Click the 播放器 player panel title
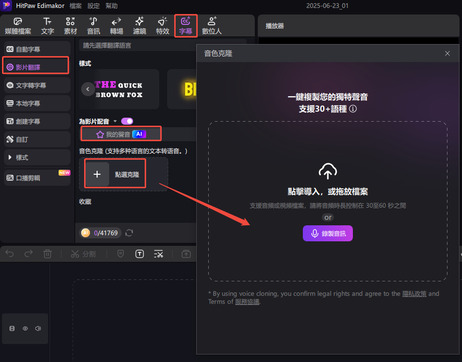 275,26
